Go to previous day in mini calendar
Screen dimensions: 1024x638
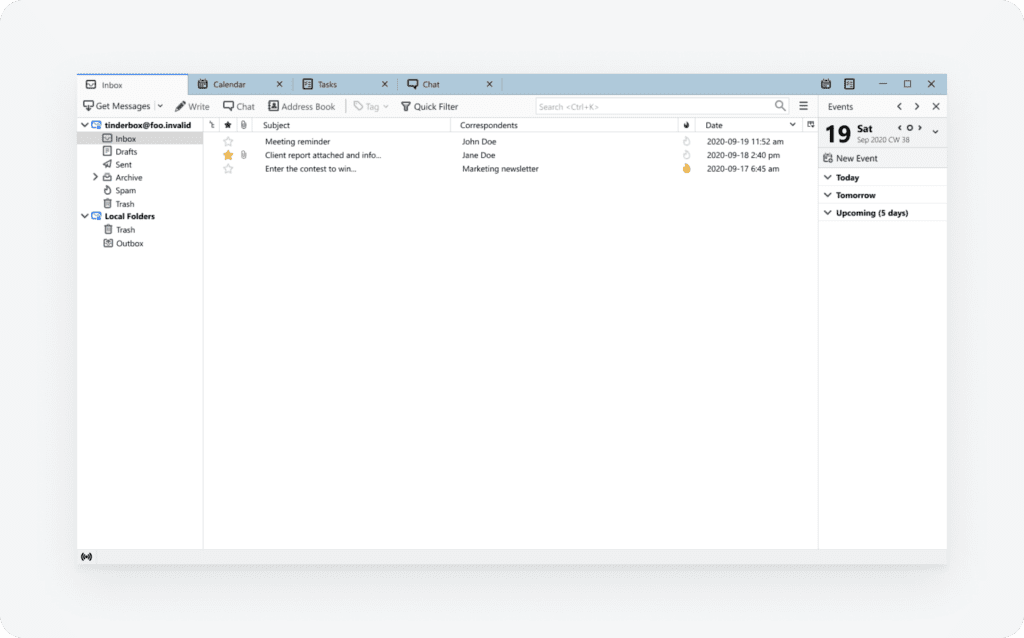tap(899, 128)
